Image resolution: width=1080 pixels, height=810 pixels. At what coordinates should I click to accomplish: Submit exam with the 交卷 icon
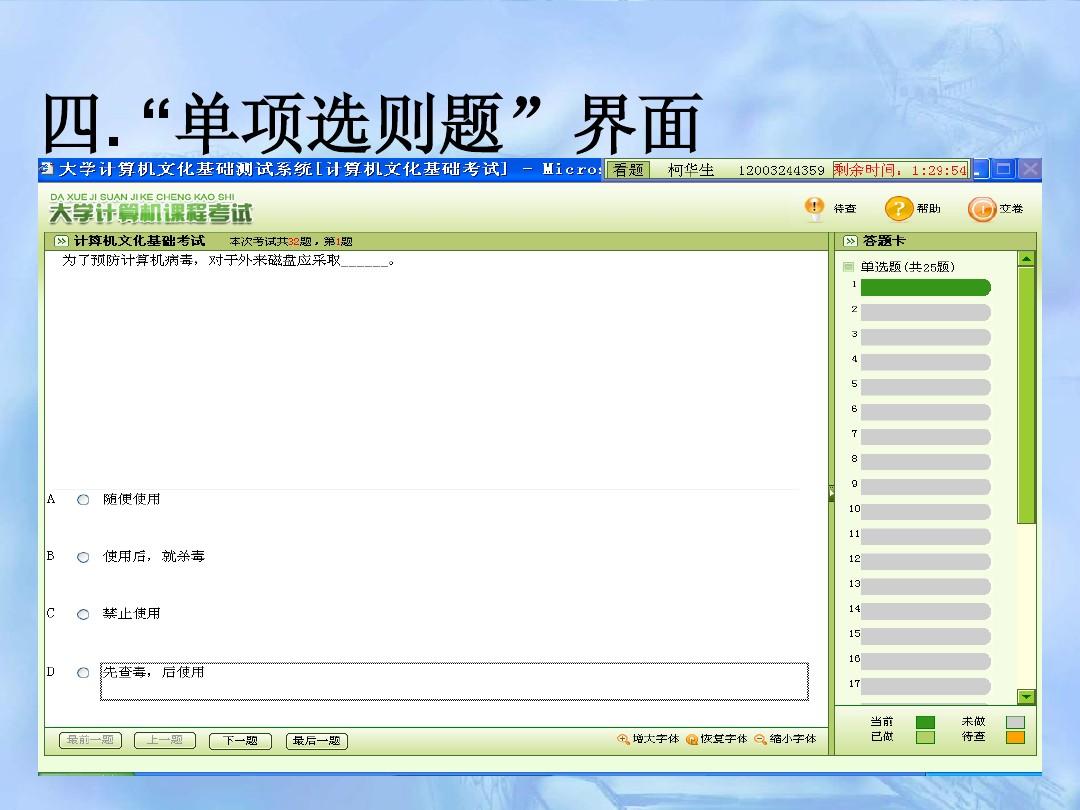[x=982, y=209]
